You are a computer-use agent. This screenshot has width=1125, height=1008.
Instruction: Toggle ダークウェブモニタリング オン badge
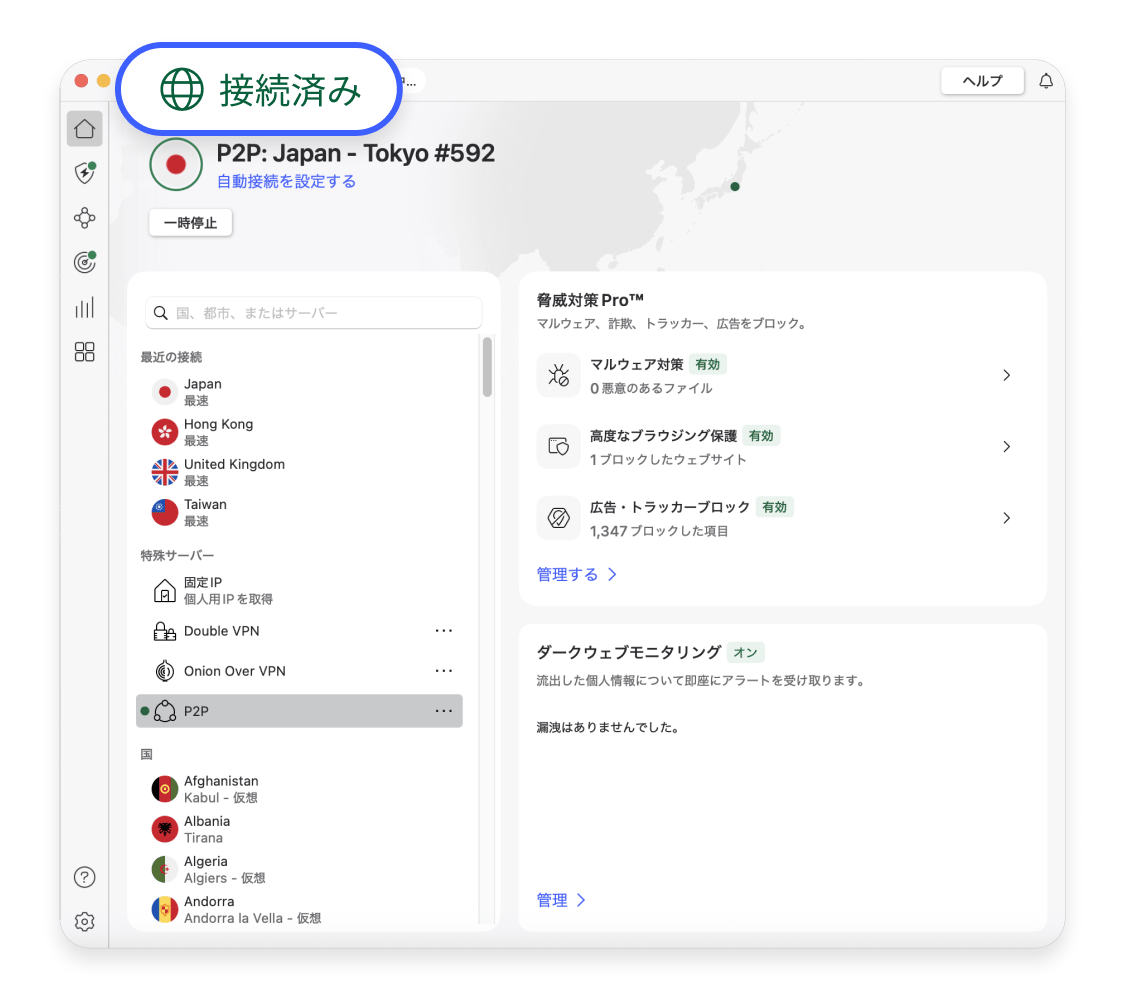click(x=746, y=651)
